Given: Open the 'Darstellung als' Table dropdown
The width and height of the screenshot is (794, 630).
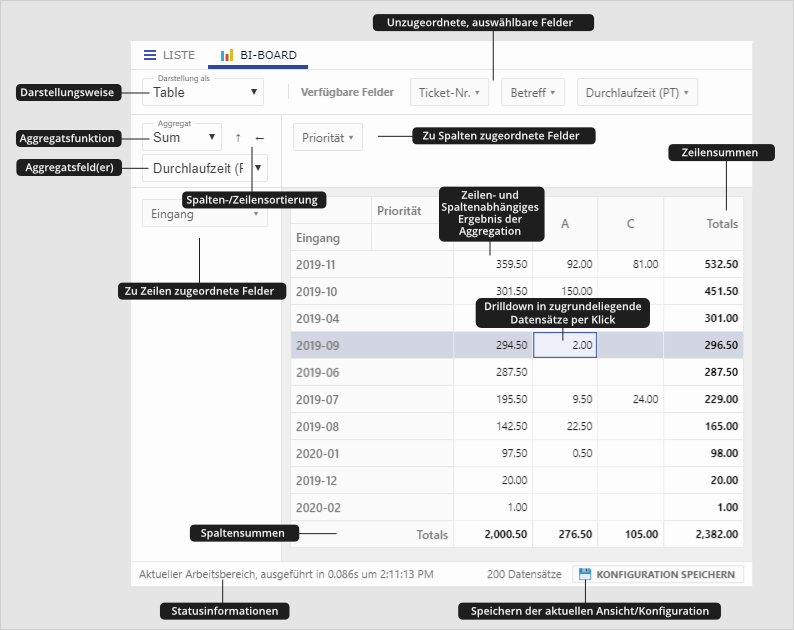Looking at the screenshot, I should coord(203,92).
